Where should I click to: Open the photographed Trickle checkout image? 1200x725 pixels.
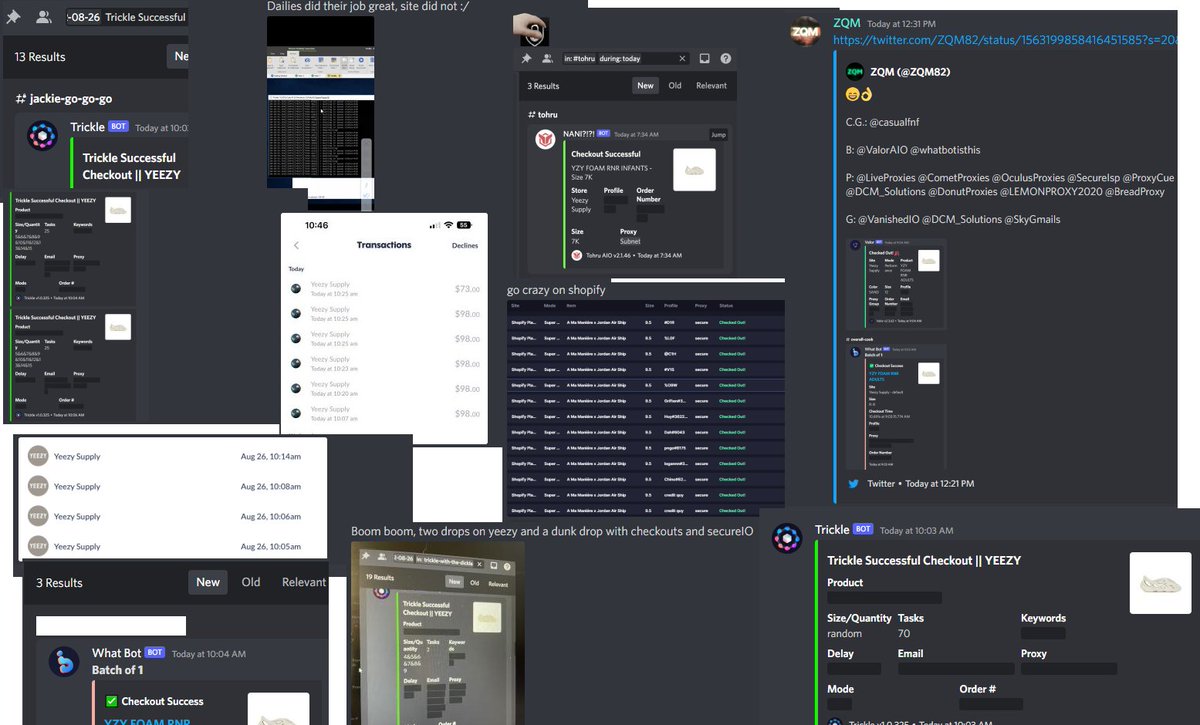(x=437, y=633)
